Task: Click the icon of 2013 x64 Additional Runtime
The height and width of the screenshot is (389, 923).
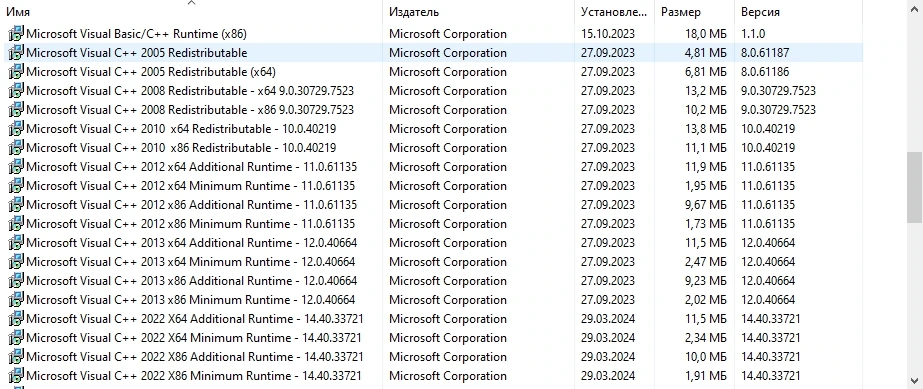Action: coord(16,242)
